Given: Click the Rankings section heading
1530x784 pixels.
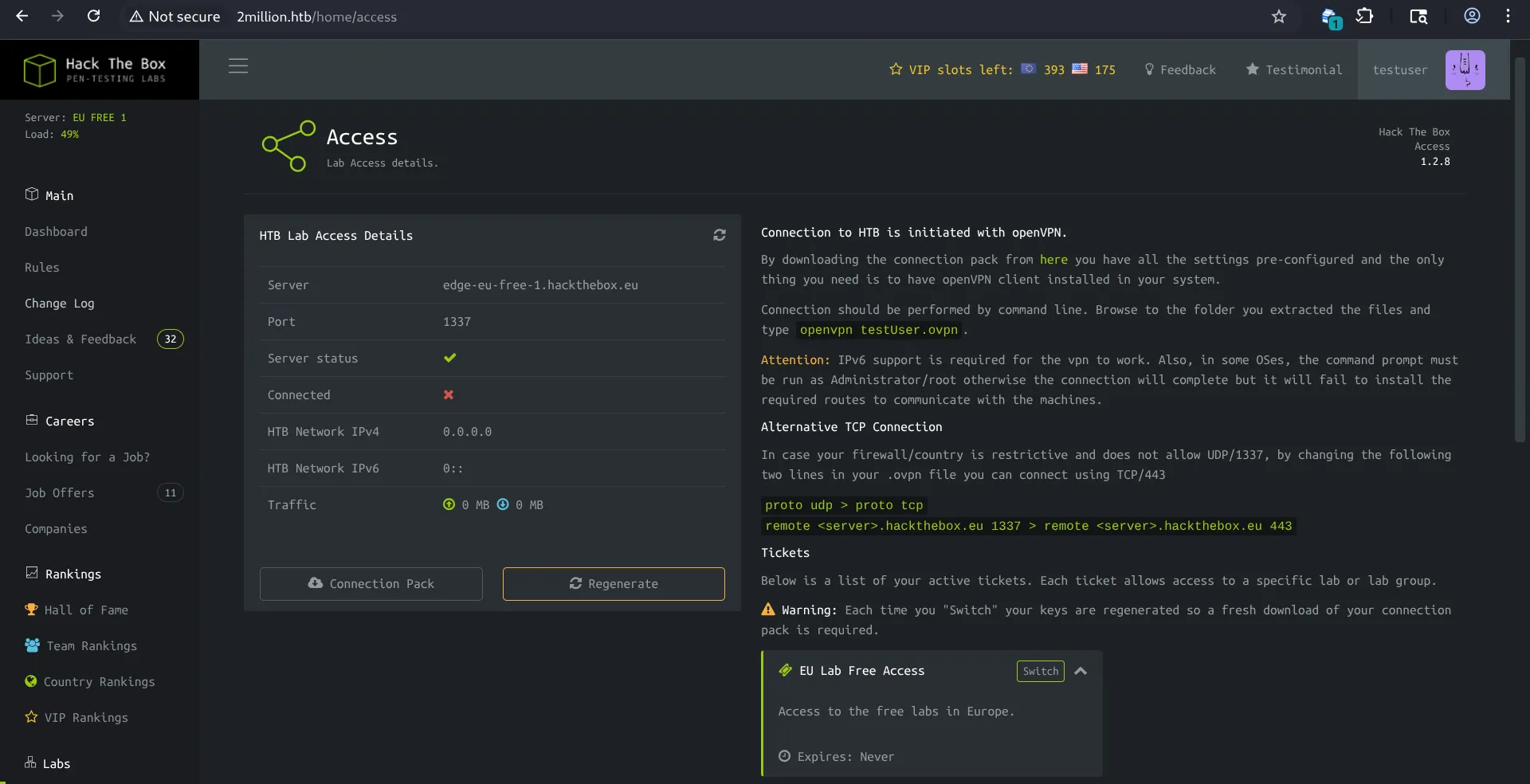Looking at the screenshot, I should point(63,574).
